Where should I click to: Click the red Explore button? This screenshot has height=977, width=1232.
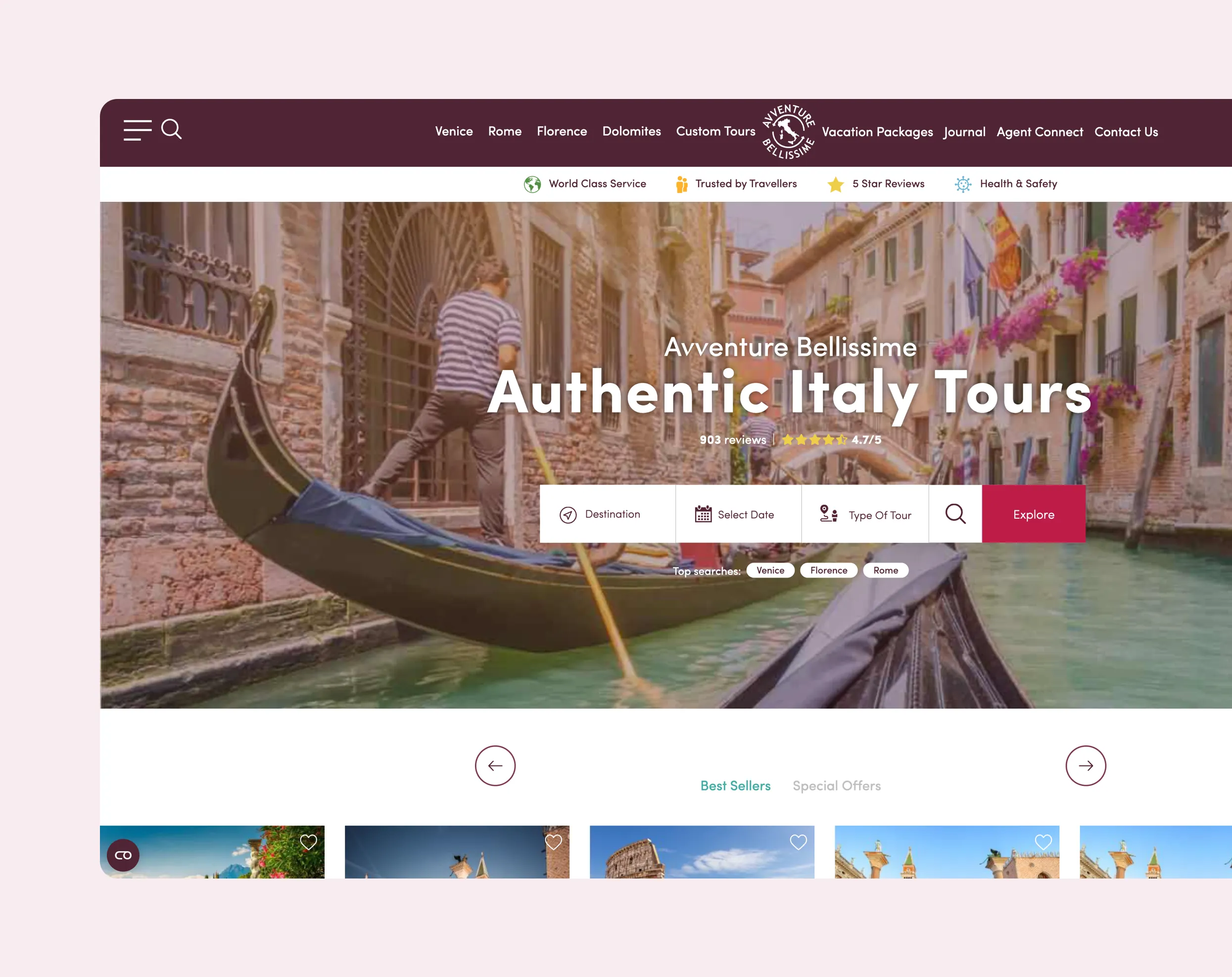click(1034, 514)
